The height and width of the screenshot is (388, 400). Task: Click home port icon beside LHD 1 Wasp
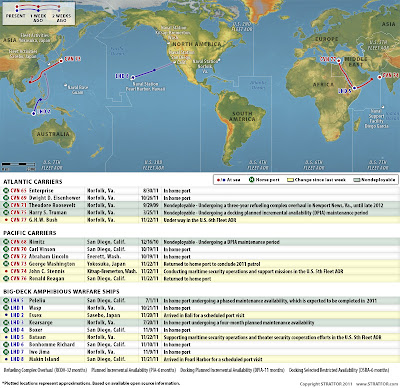pos(6,308)
